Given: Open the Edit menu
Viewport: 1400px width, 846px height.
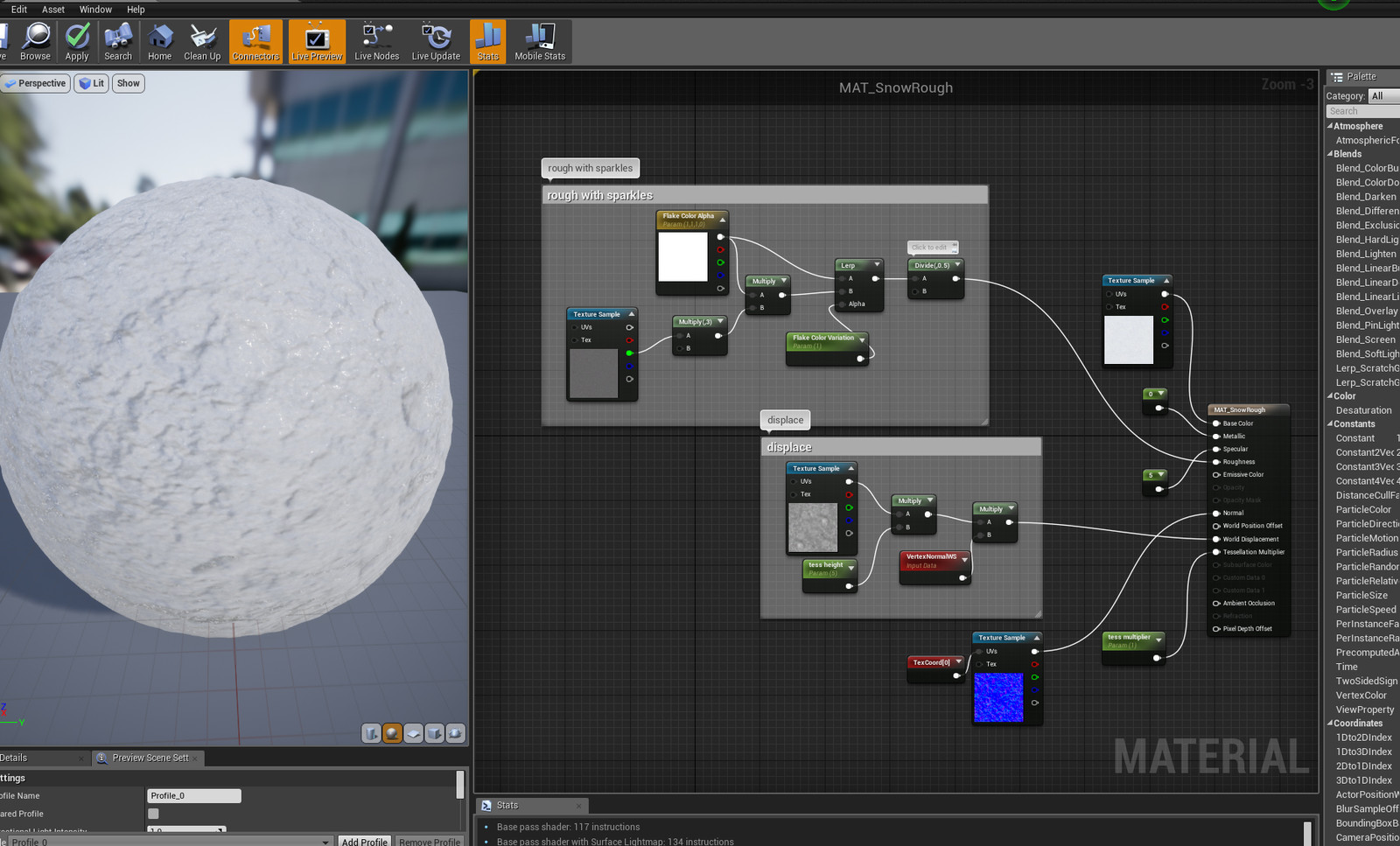Looking at the screenshot, I should tap(19, 10).
